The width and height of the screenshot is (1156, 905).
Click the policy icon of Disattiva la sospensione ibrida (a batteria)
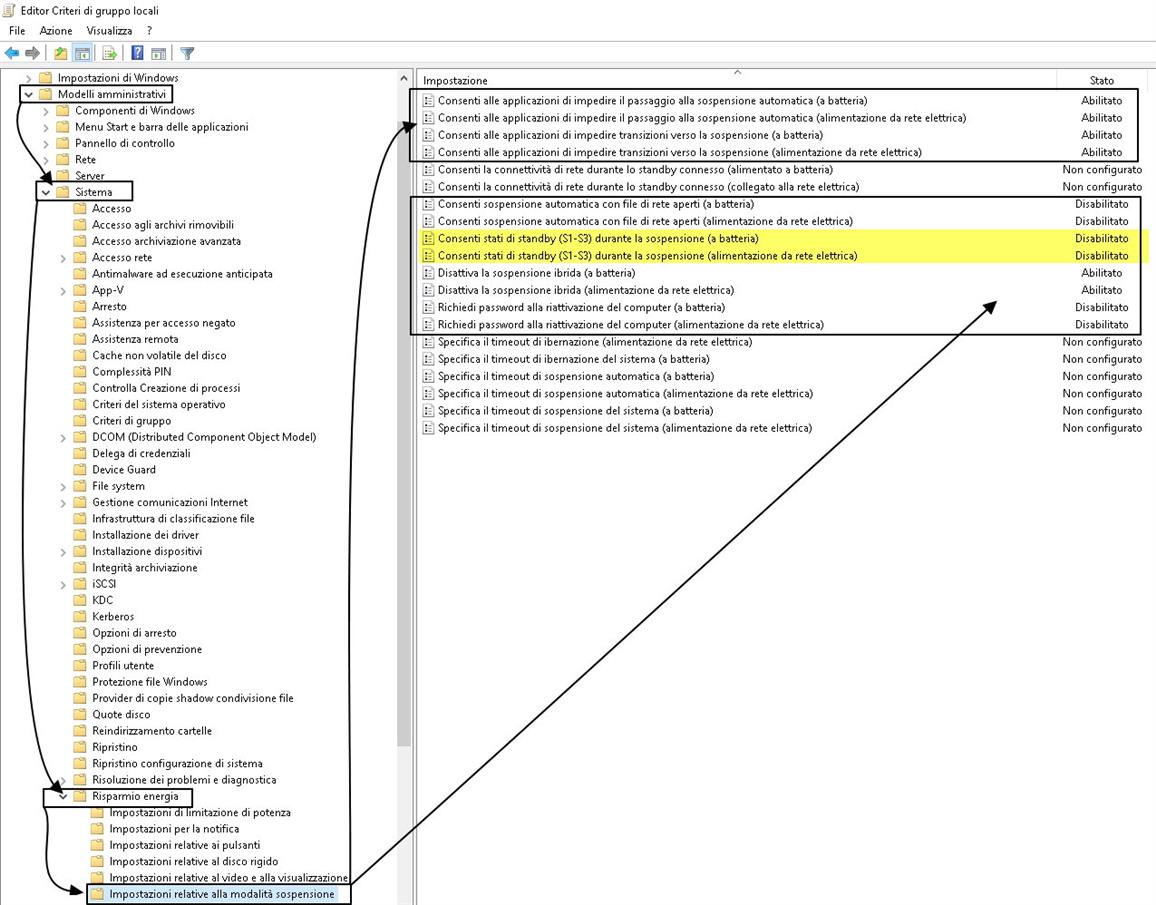tap(428, 273)
